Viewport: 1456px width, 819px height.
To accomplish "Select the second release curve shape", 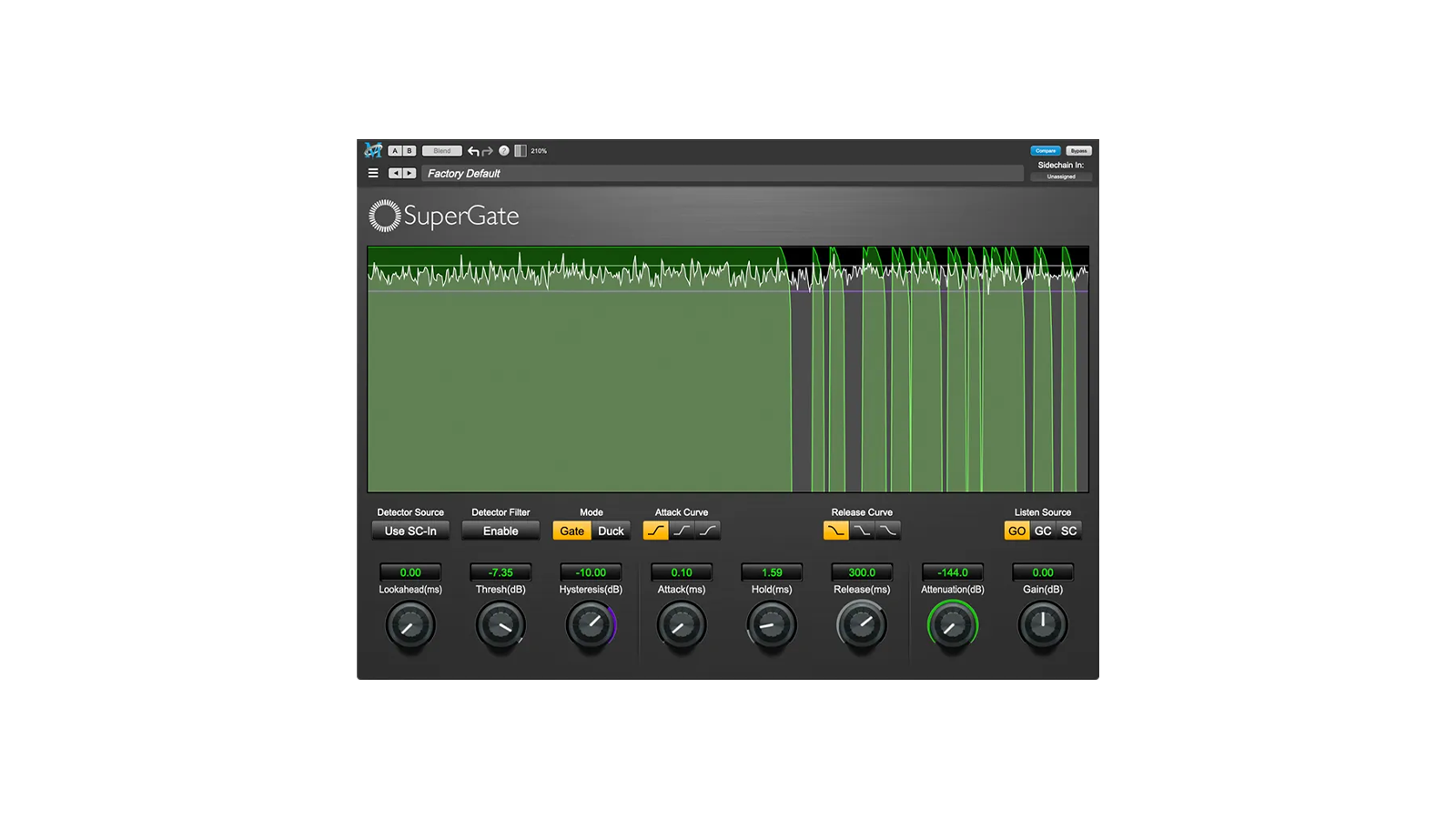I will 862,531.
